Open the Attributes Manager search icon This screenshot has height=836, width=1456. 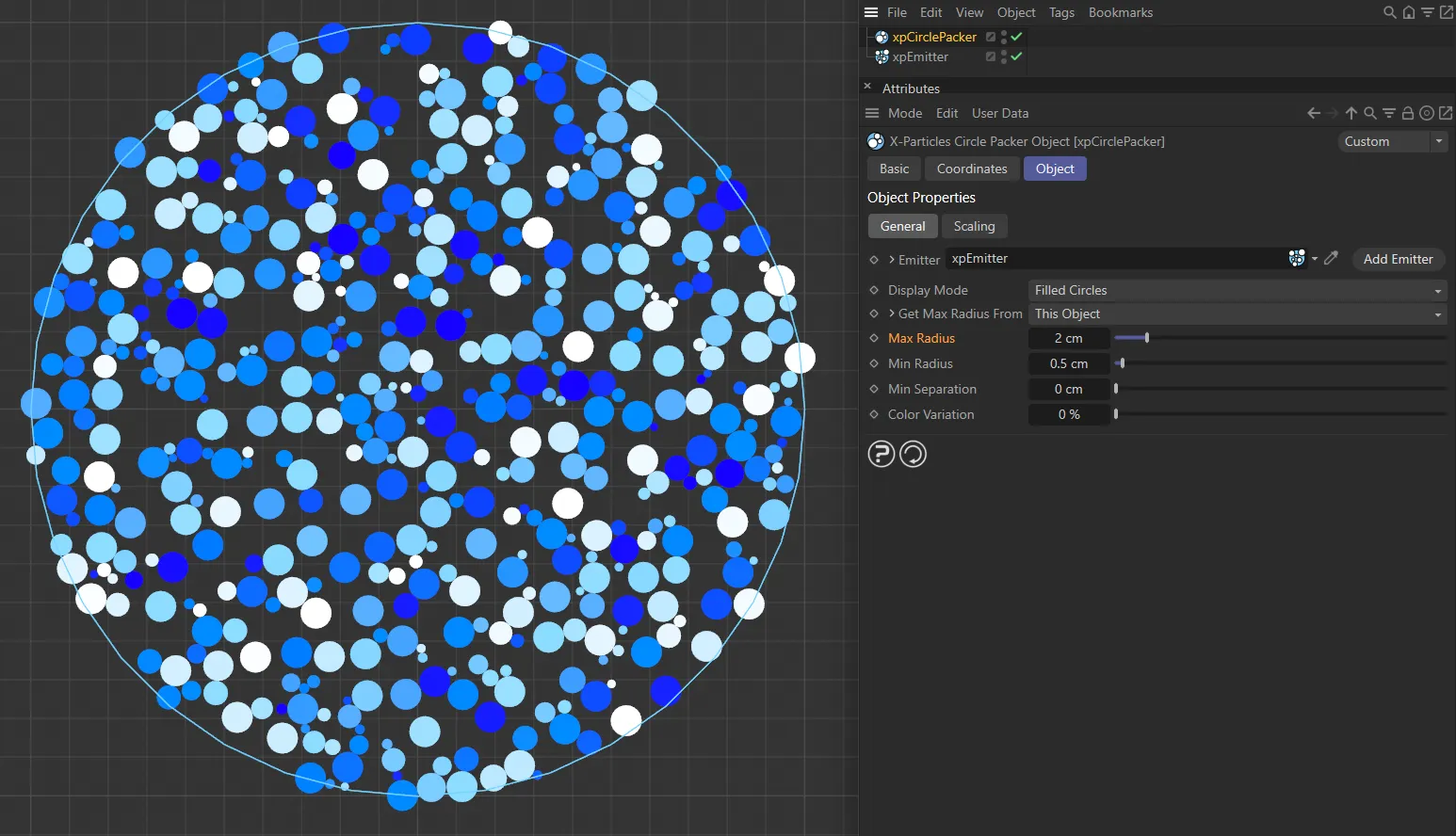[x=1370, y=113]
